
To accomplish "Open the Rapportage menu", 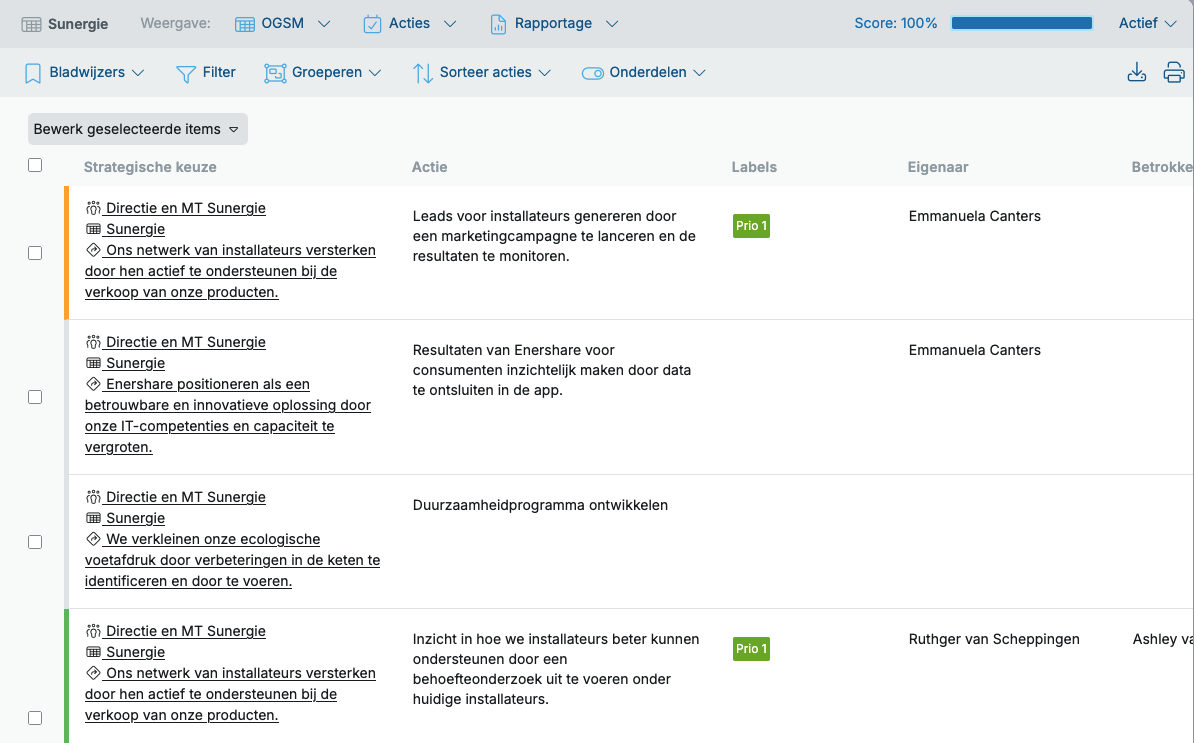I will [554, 24].
